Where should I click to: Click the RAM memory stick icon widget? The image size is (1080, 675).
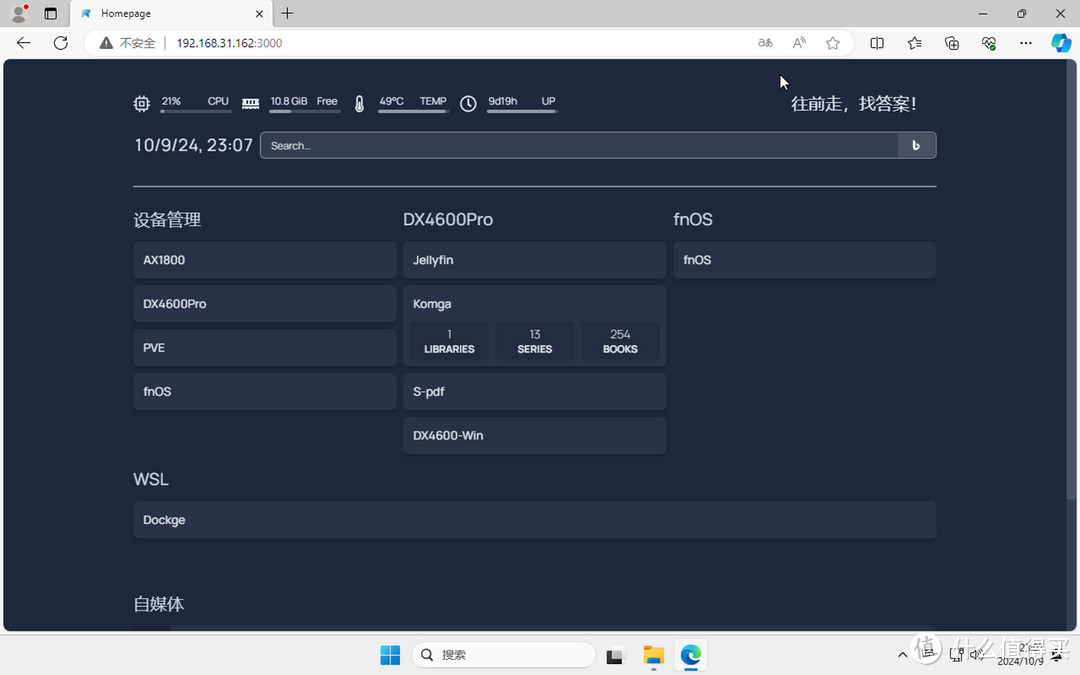click(249, 103)
